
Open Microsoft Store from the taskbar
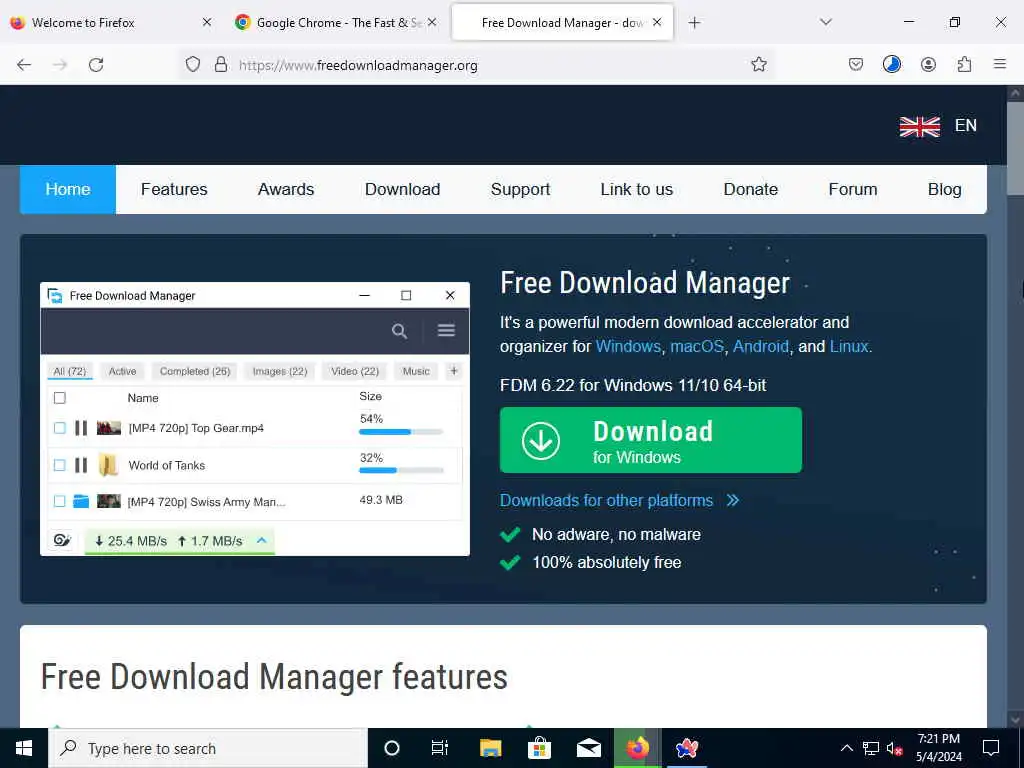point(539,748)
